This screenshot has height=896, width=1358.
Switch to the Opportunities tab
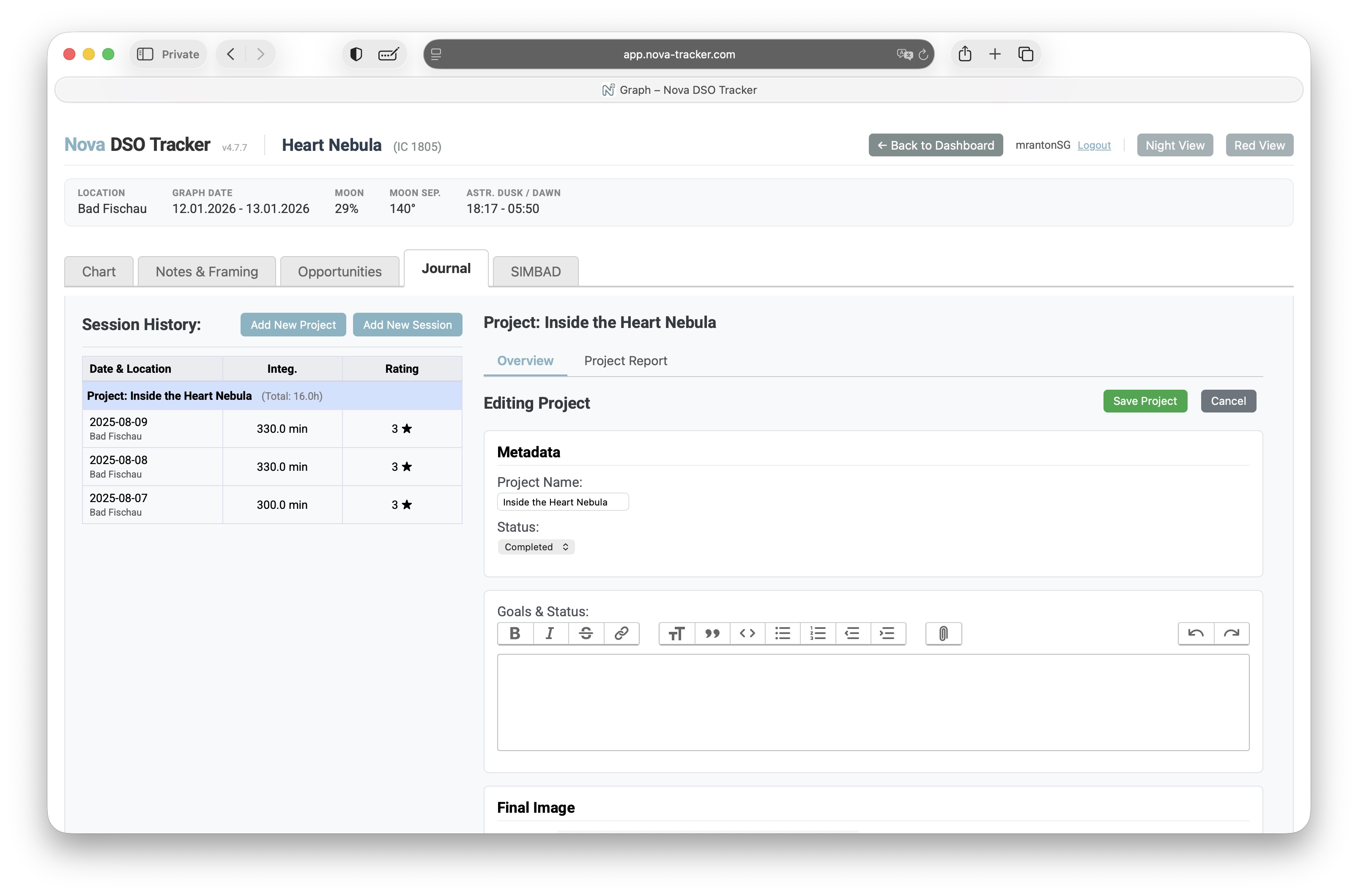point(339,271)
